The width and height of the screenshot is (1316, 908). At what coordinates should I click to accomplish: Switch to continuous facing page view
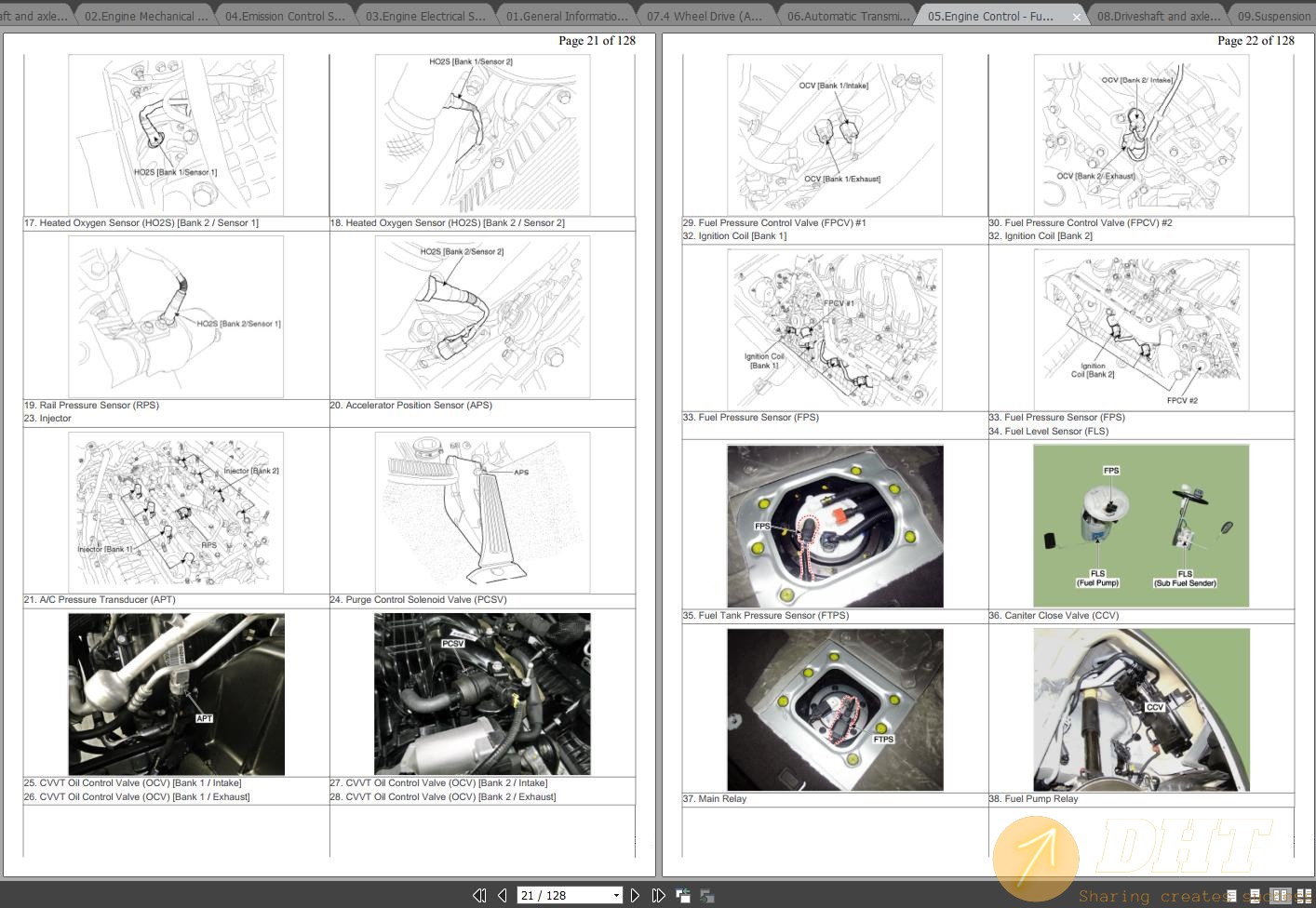tap(1304, 896)
